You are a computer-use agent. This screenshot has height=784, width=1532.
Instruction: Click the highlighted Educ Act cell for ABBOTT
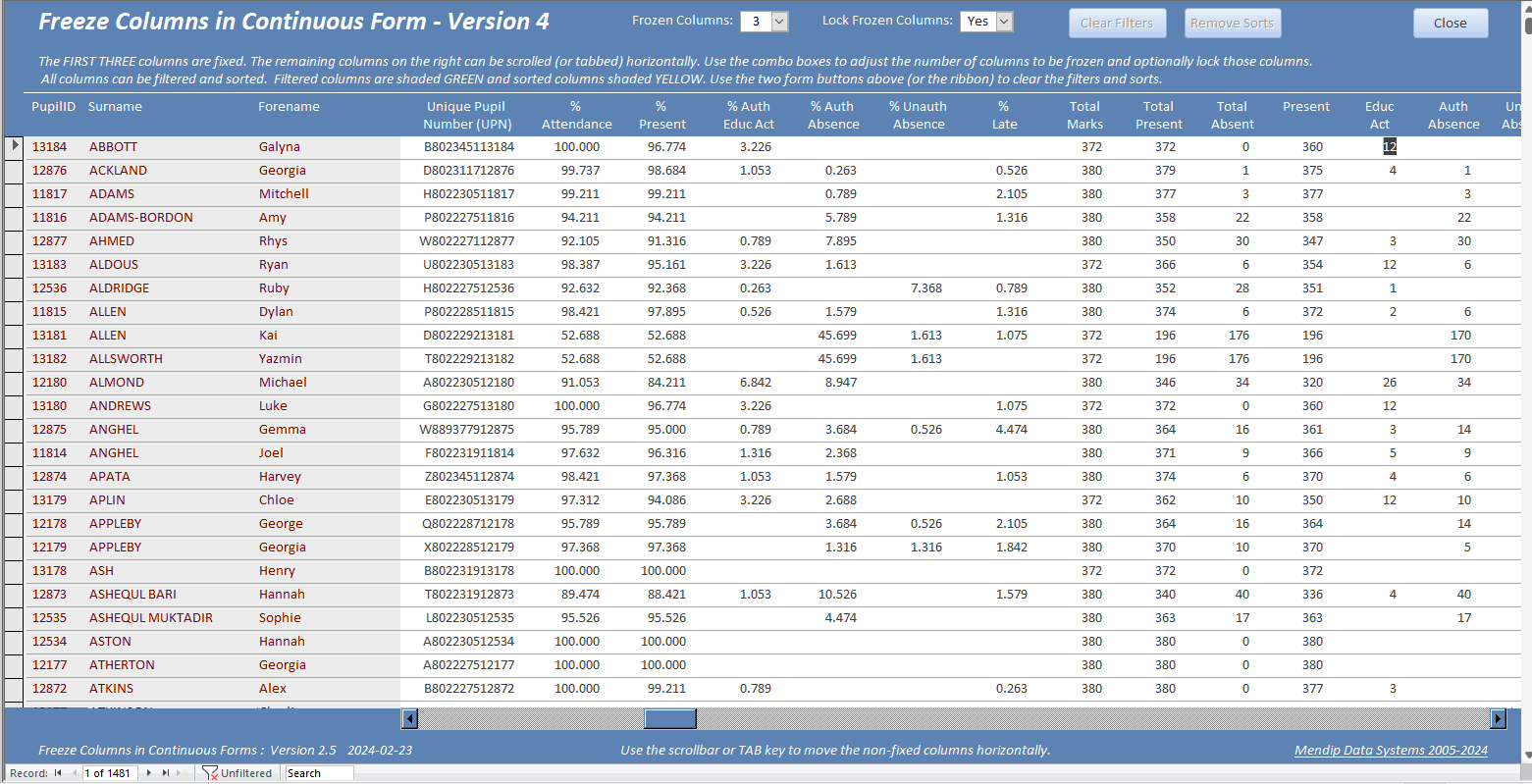1389,146
